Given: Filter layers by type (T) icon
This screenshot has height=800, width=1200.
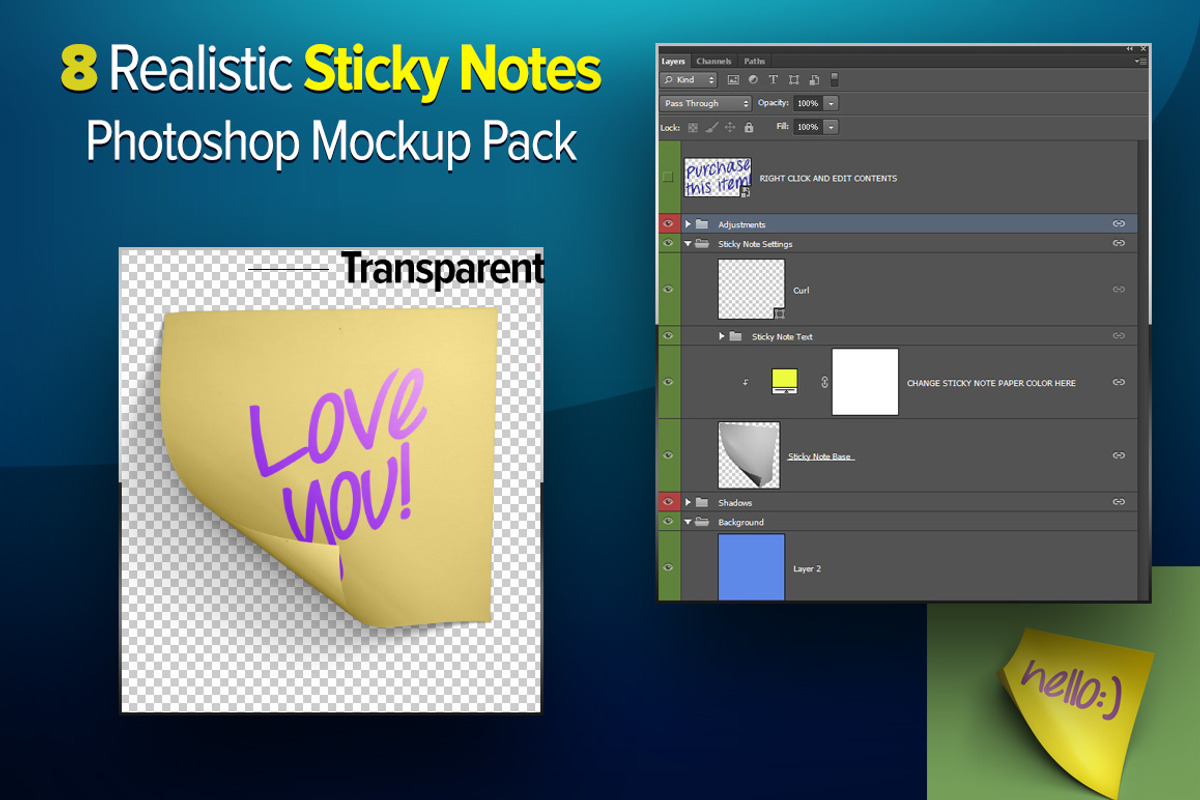Looking at the screenshot, I should [x=773, y=80].
